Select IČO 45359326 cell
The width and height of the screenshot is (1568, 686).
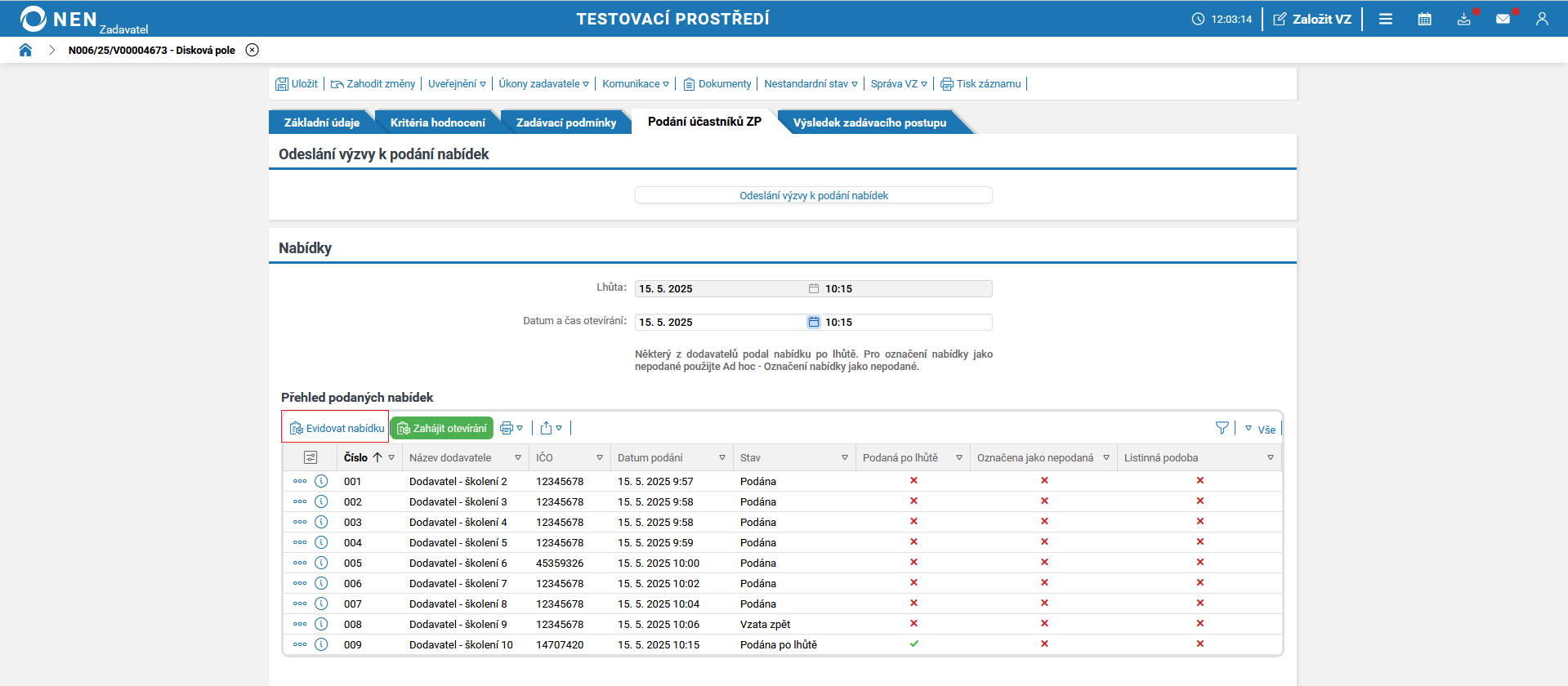click(560, 563)
